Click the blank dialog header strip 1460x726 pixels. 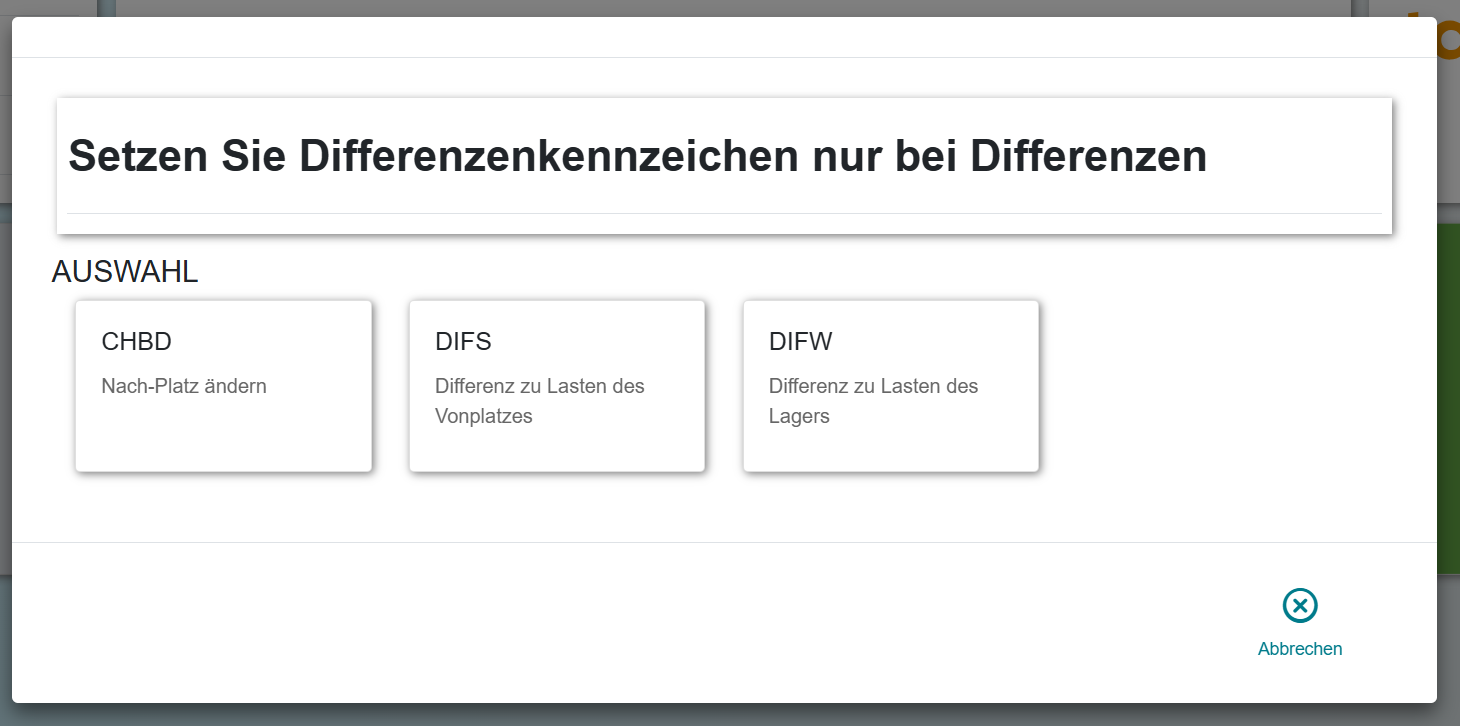pos(724,38)
